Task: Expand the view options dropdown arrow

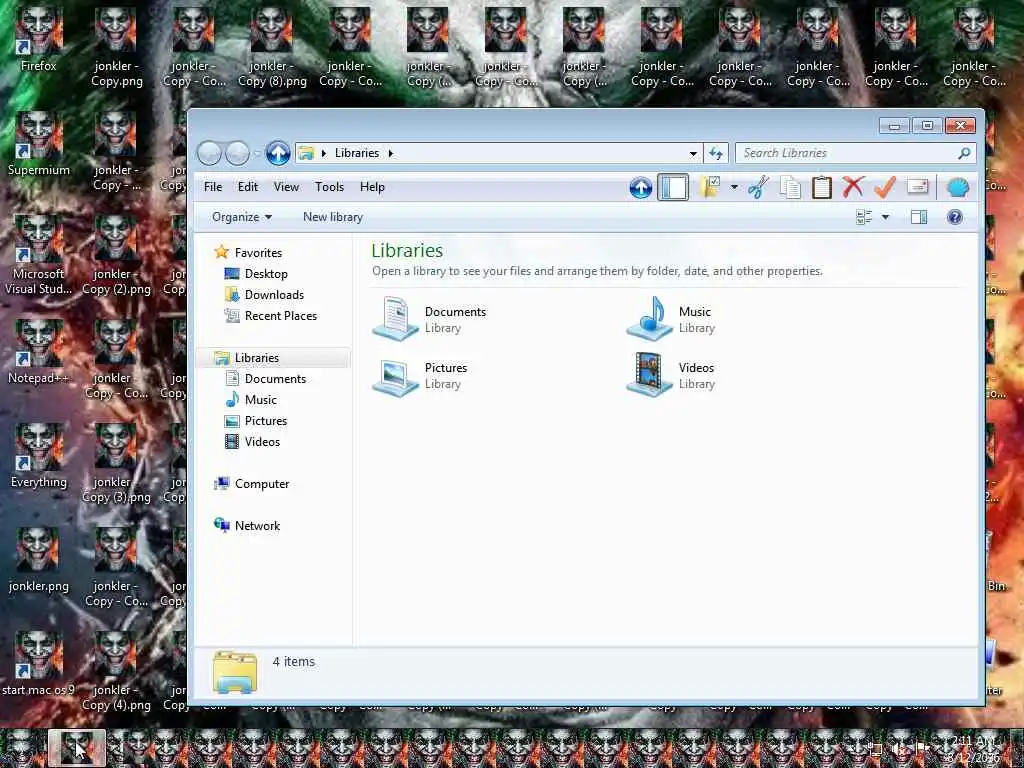Action: [886, 217]
